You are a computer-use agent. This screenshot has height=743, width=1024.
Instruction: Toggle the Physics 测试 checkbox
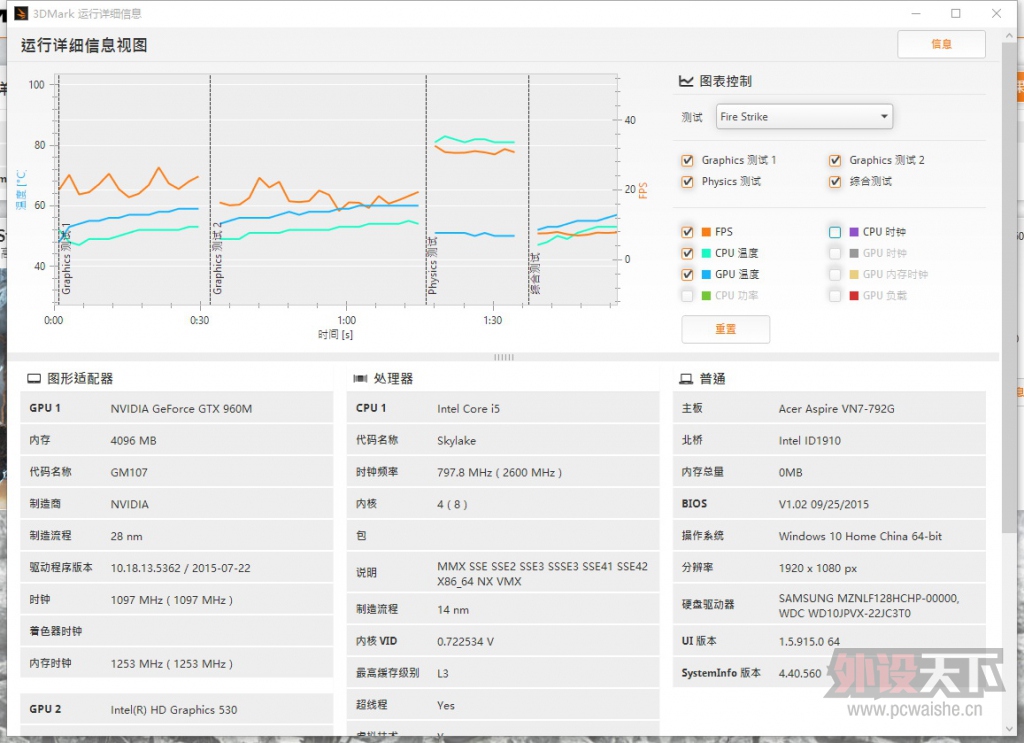[687, 182]
